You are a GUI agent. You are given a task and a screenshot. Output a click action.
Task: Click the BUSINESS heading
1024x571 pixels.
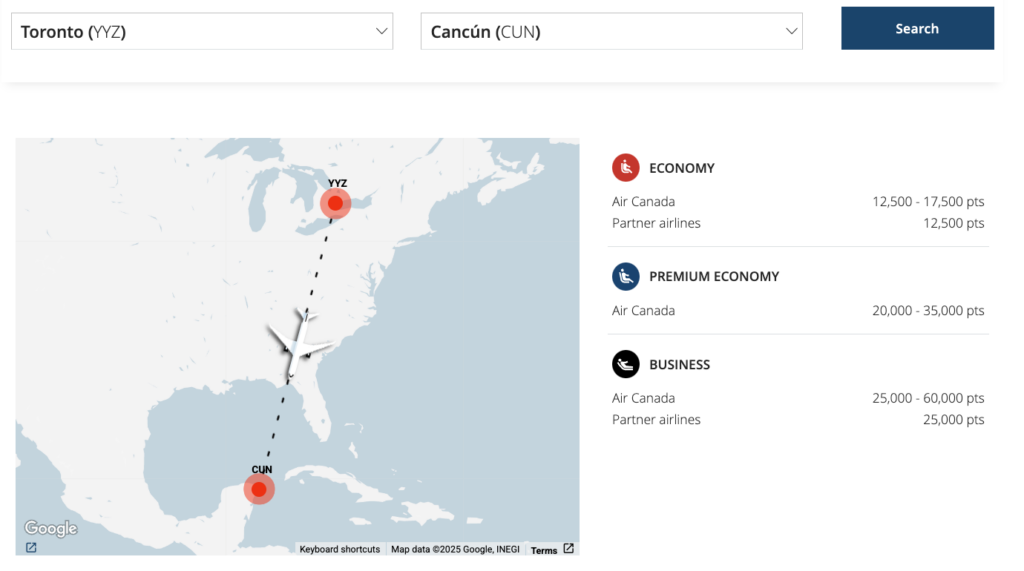point(680,364)
